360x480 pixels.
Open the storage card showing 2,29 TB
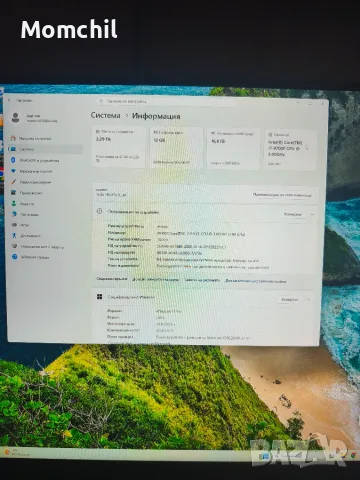click(x=118, y=147)
